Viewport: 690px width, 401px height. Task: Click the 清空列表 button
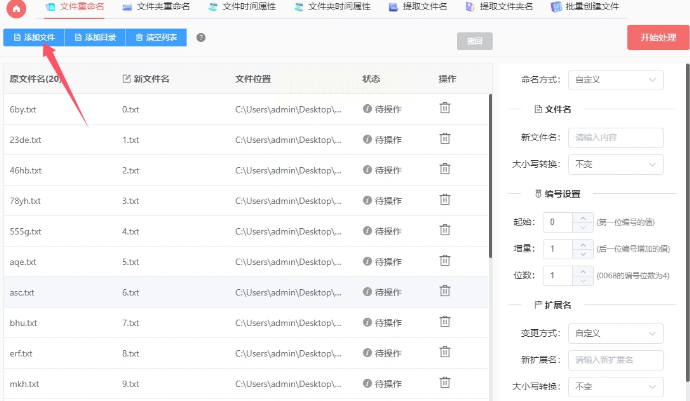[x=156, y=37]
